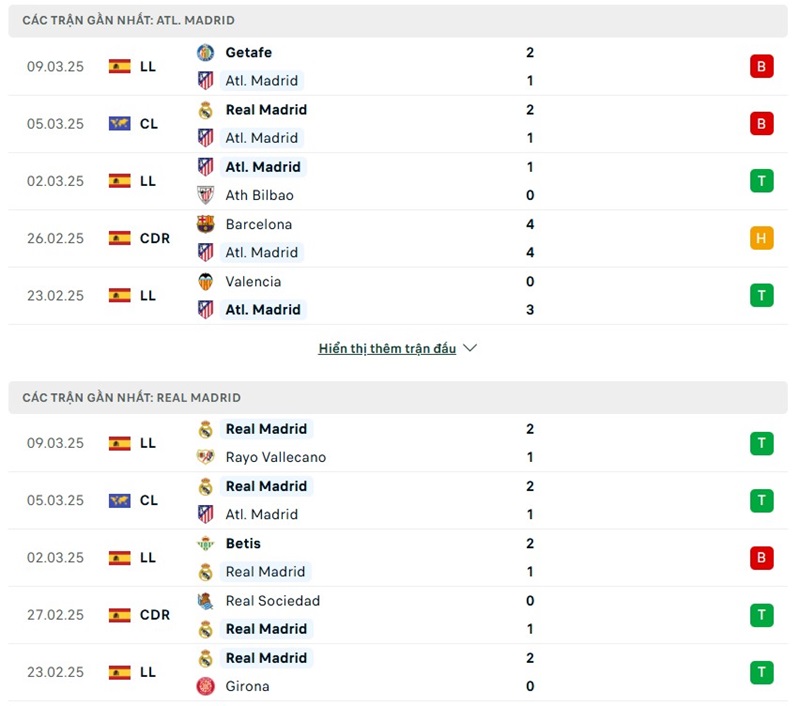This screenshot has height=706, width=800.
Task: Select the 27.02.25 Real Sociedad match date
Action: (55, 615)
